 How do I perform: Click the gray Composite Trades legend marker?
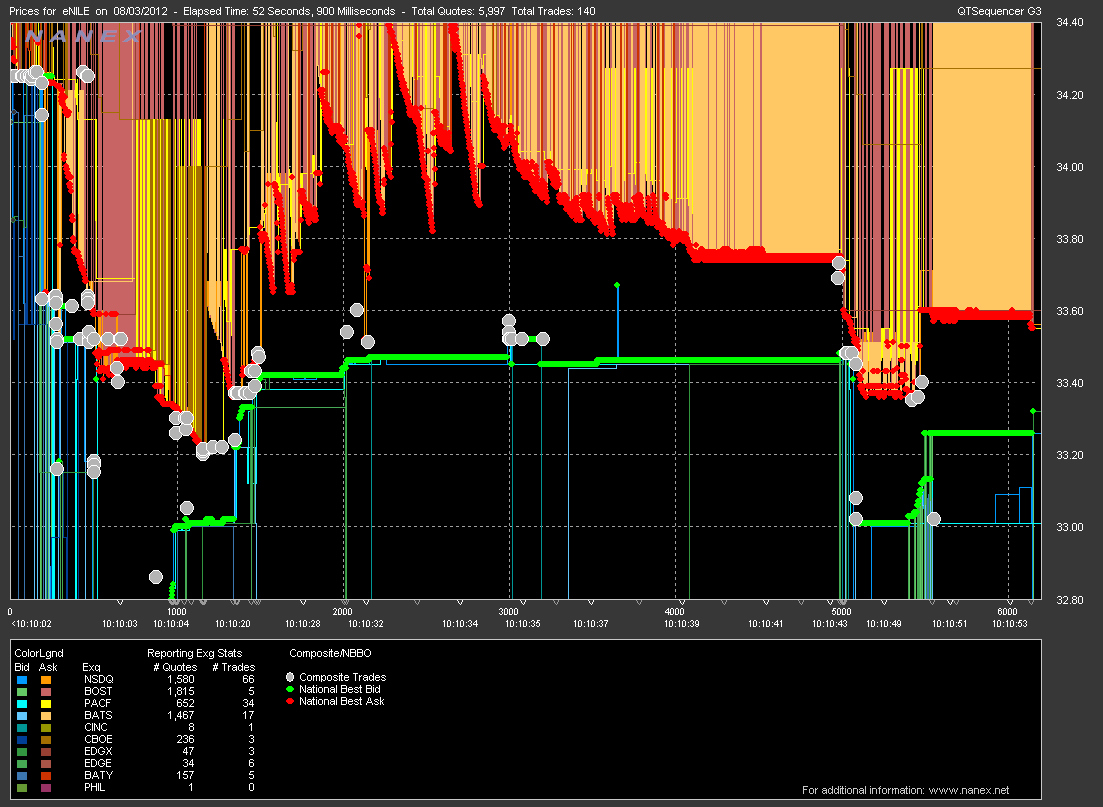coord(290,677)
